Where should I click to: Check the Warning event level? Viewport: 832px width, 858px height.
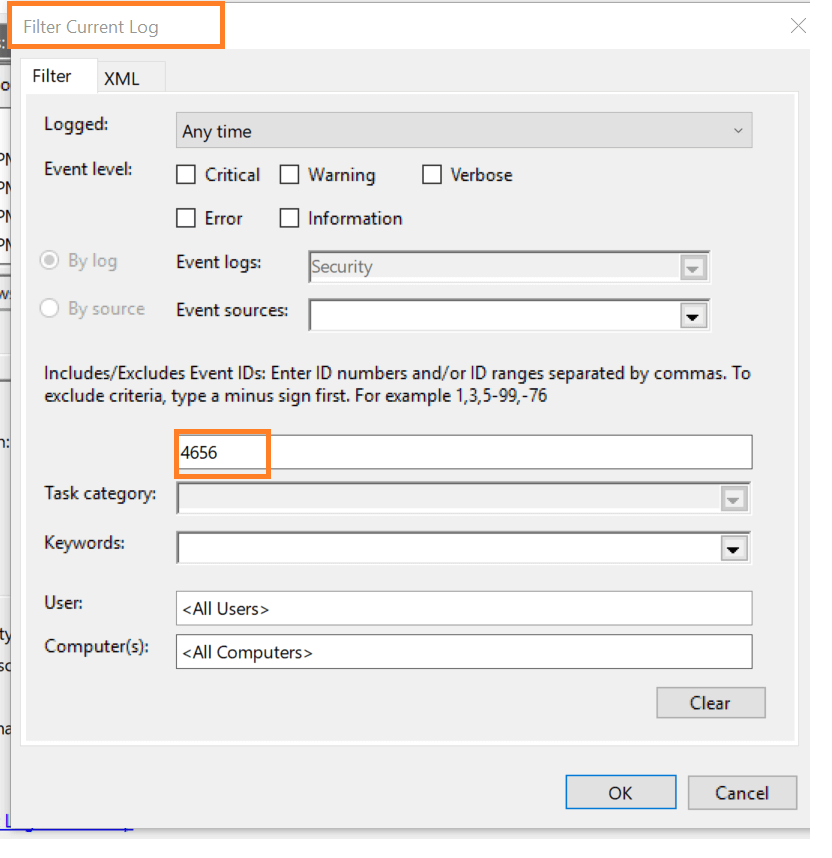291,174
